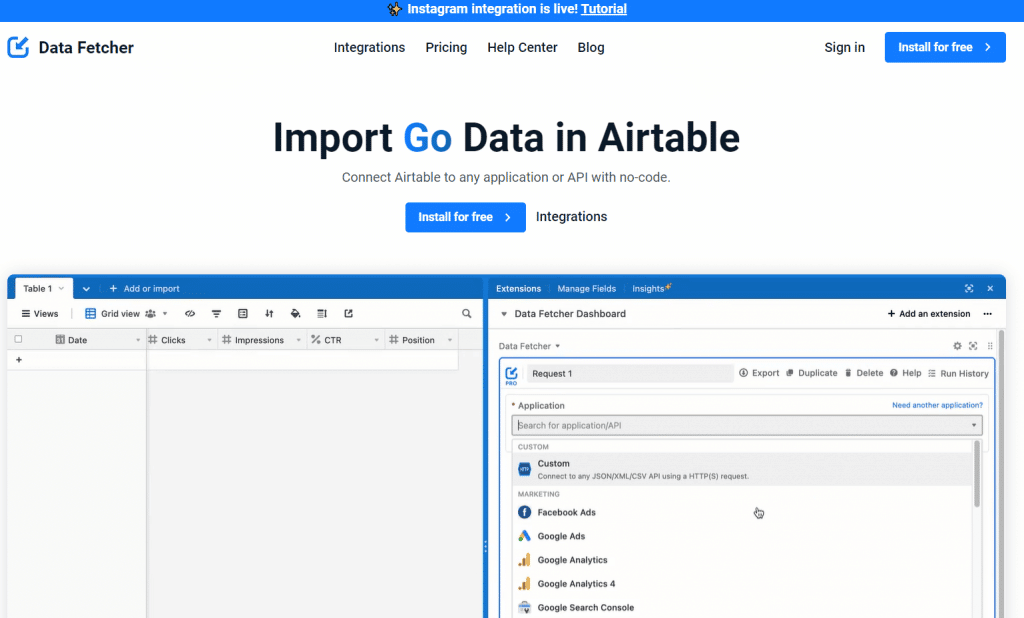Click Sign in
Image resolution: width=1024 pixels, height=618 pixels.
pos(844,48)
